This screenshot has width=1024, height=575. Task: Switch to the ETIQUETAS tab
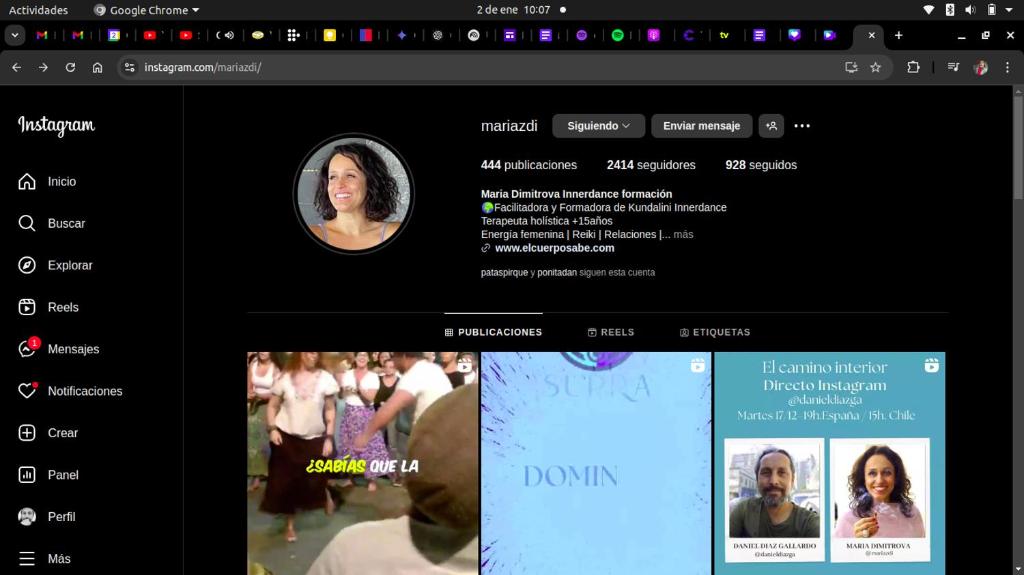(x=715, y=332)
